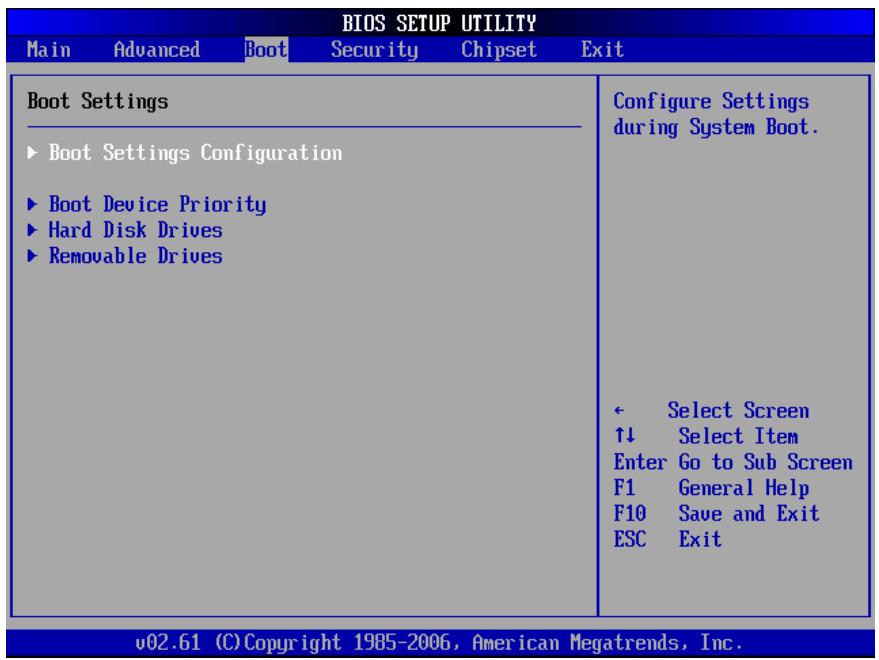Click the Select Screen key hint
Image resolution: width=879 pixels, height=660 pixels.
pyautogui.click(x=738, y=411)
